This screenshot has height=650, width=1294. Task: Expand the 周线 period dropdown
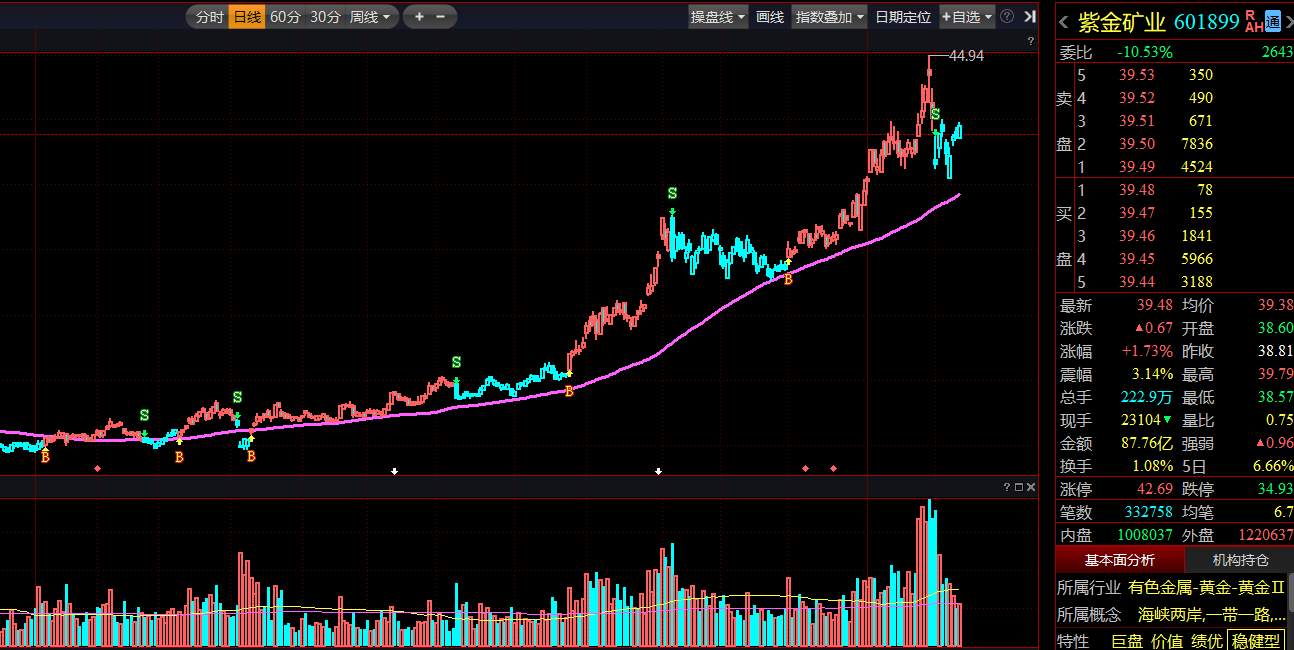[x=370, y=17]
